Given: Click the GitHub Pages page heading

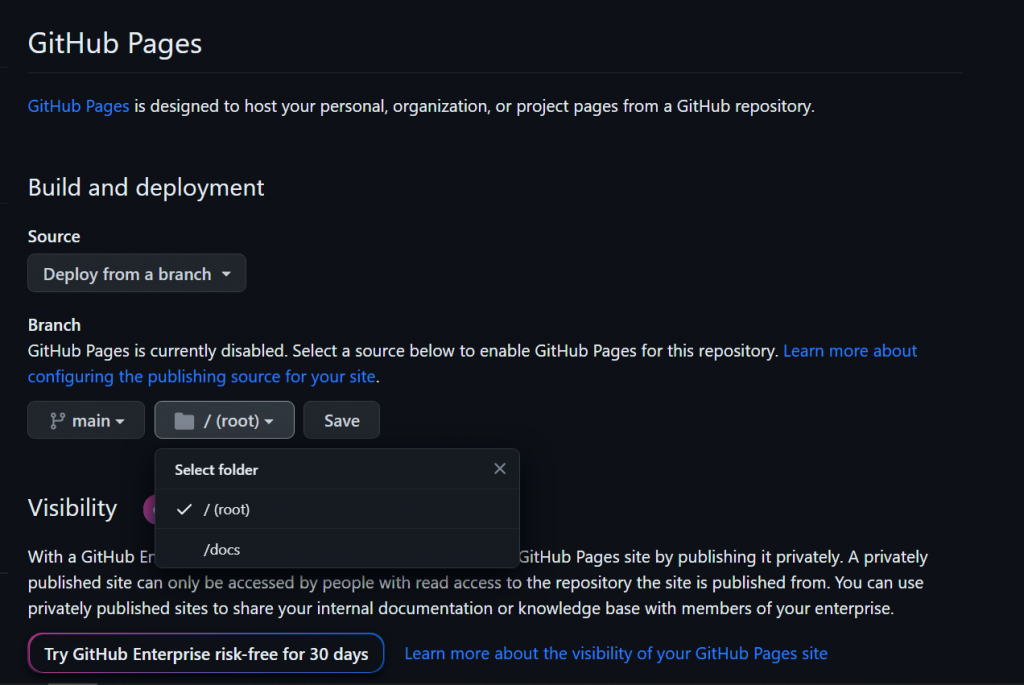Looking at the screenshot, I should [x=115, y=44].
